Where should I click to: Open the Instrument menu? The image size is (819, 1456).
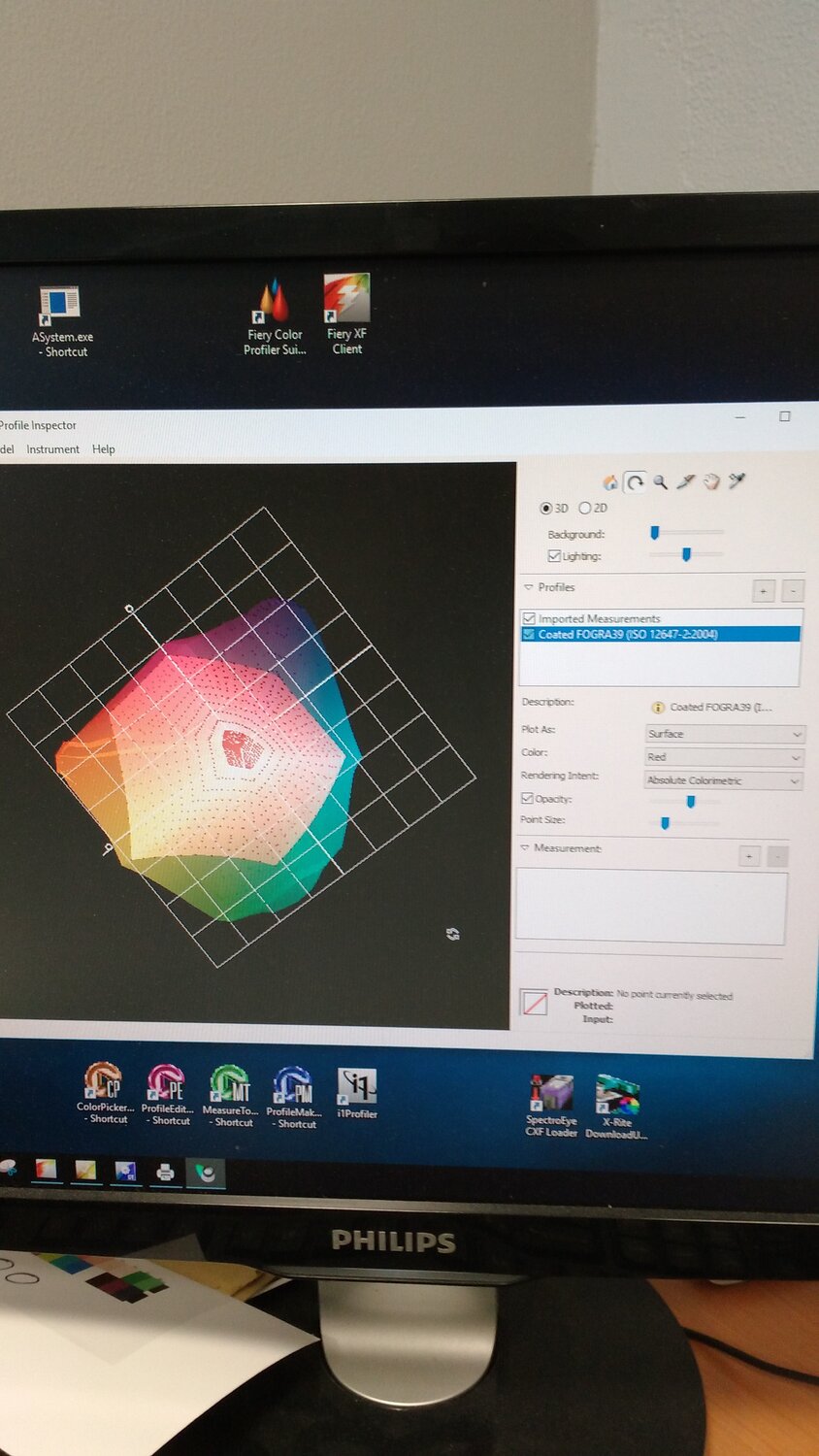tap(52, 449)
